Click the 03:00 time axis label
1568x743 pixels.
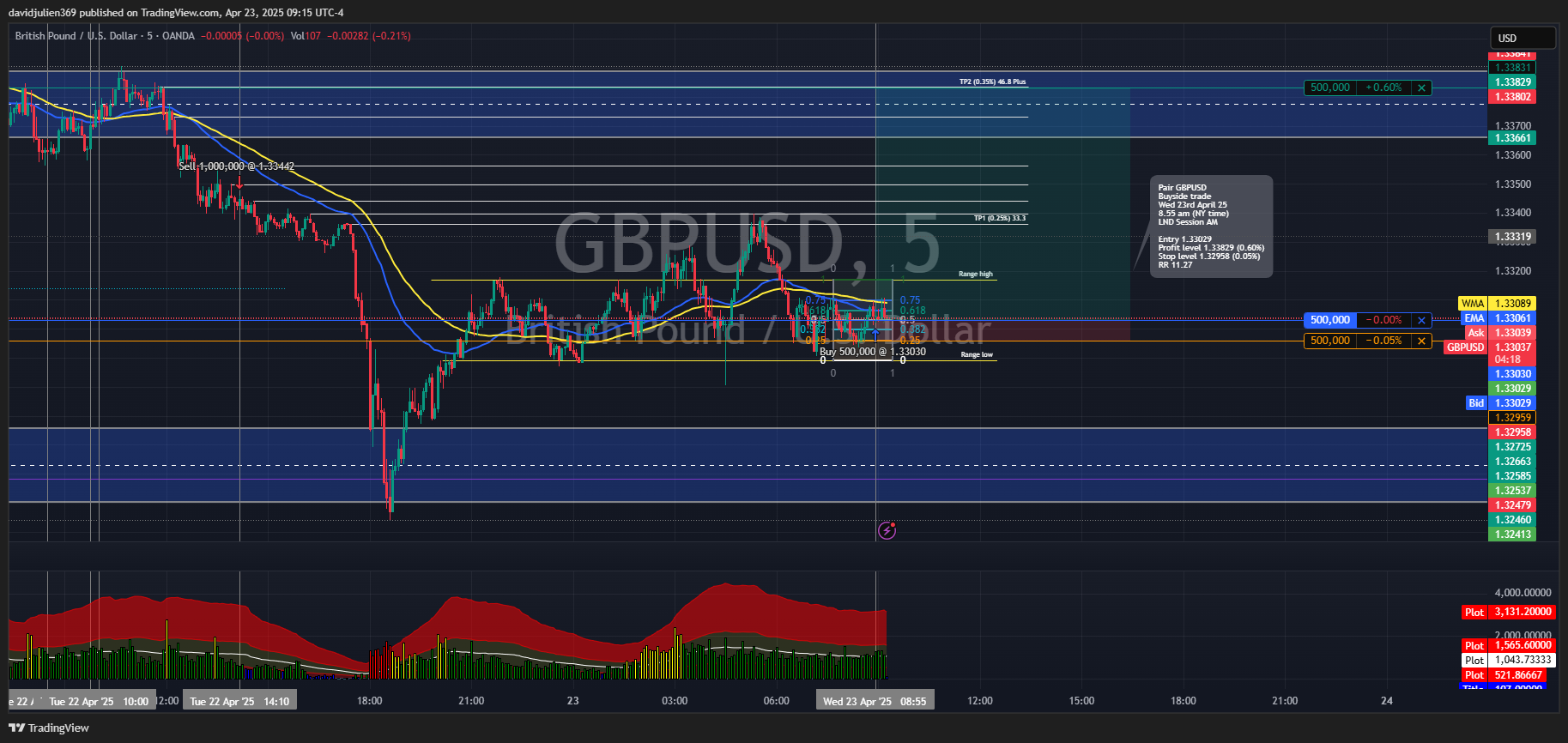pyautogui.click(x=675, y=701)
